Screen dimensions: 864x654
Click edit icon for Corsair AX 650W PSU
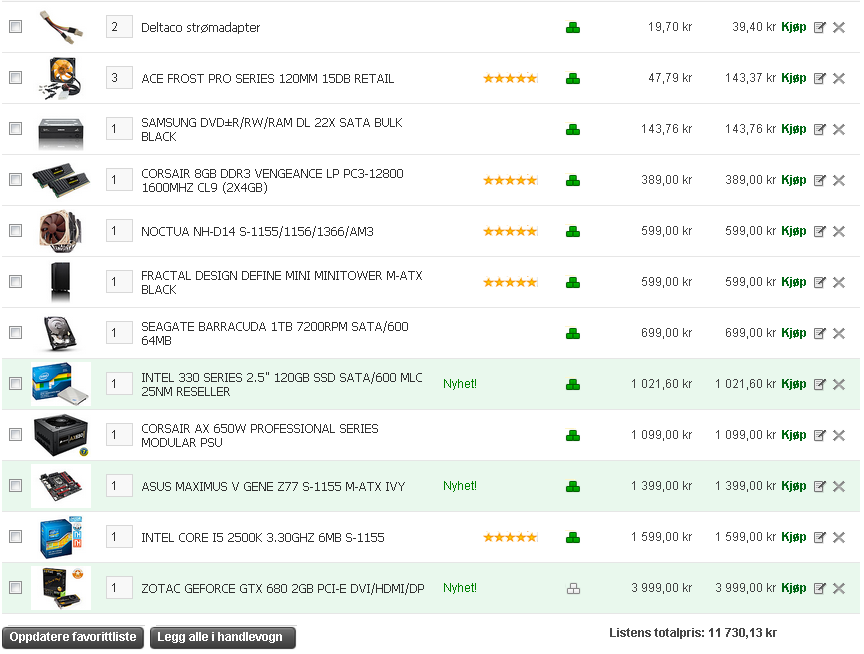point(819,435)
